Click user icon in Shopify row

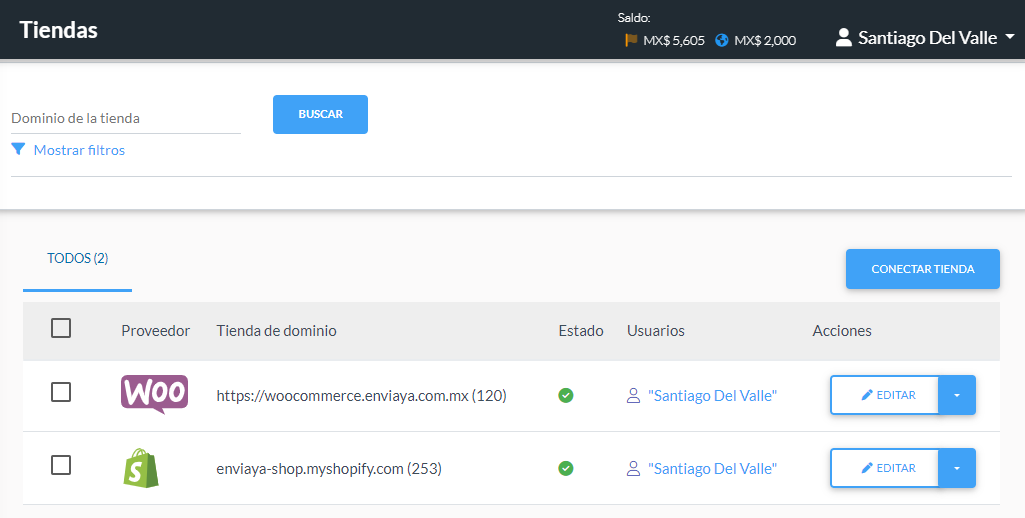pos(633,468)
